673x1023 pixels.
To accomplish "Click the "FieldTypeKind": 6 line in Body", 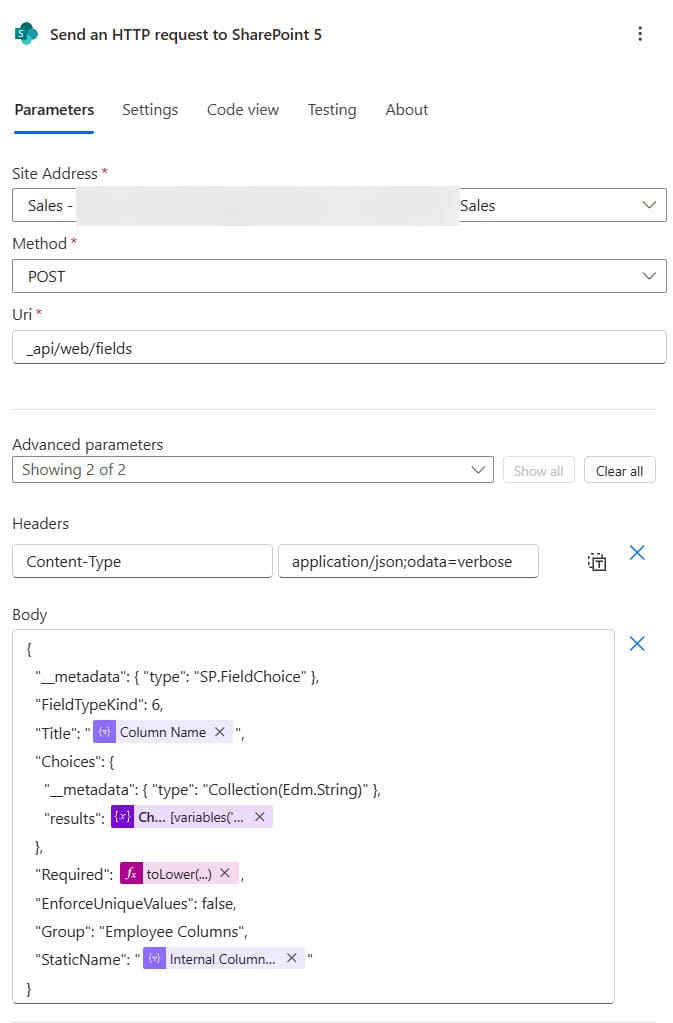I will 99,705.
